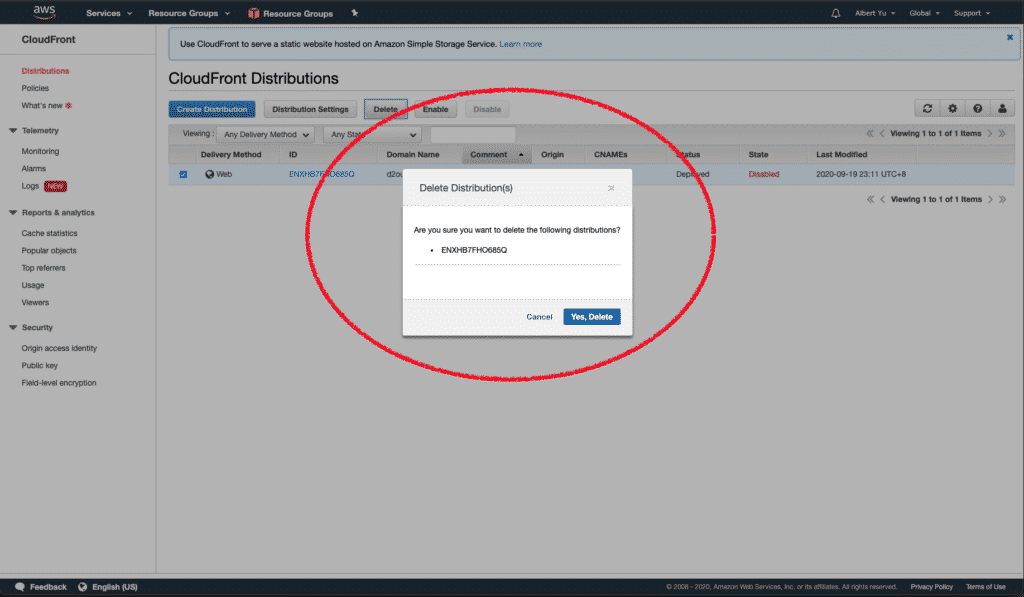Go to last page in lower pagination

coord(1002,199)
